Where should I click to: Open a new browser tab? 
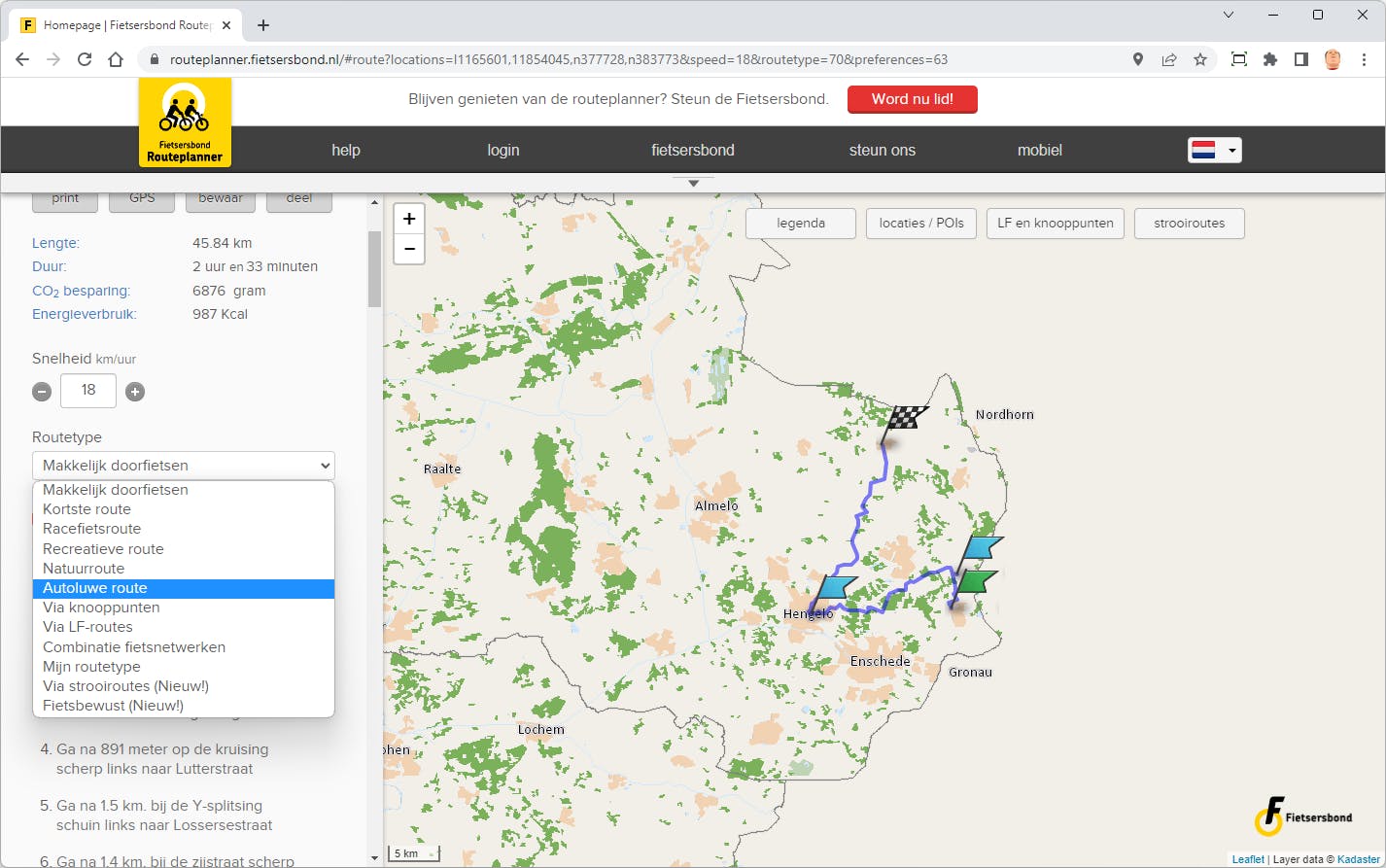(x=263, y=25)
